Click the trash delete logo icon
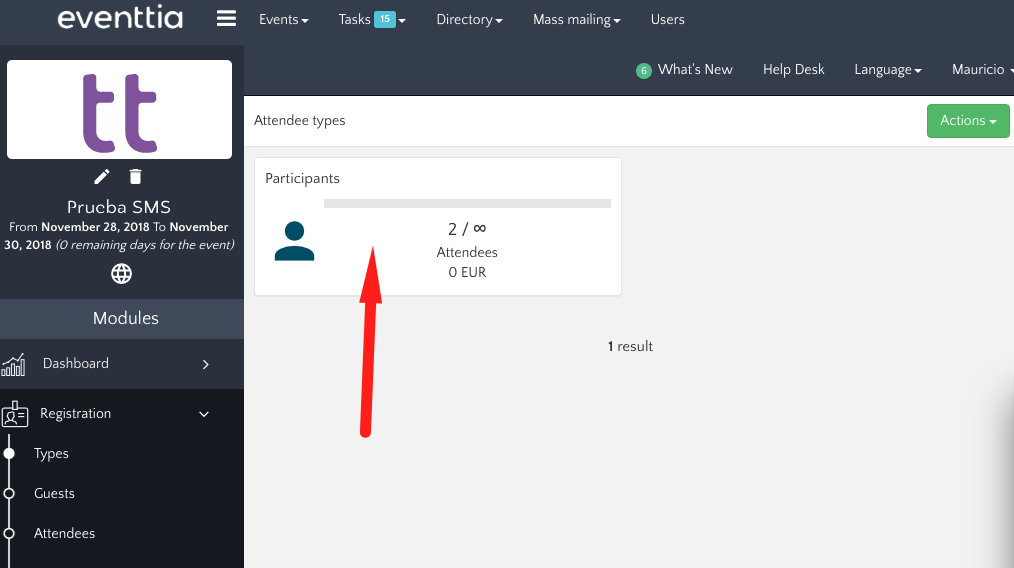Screen dimensions: 1014x568 [x=136, y=177]
